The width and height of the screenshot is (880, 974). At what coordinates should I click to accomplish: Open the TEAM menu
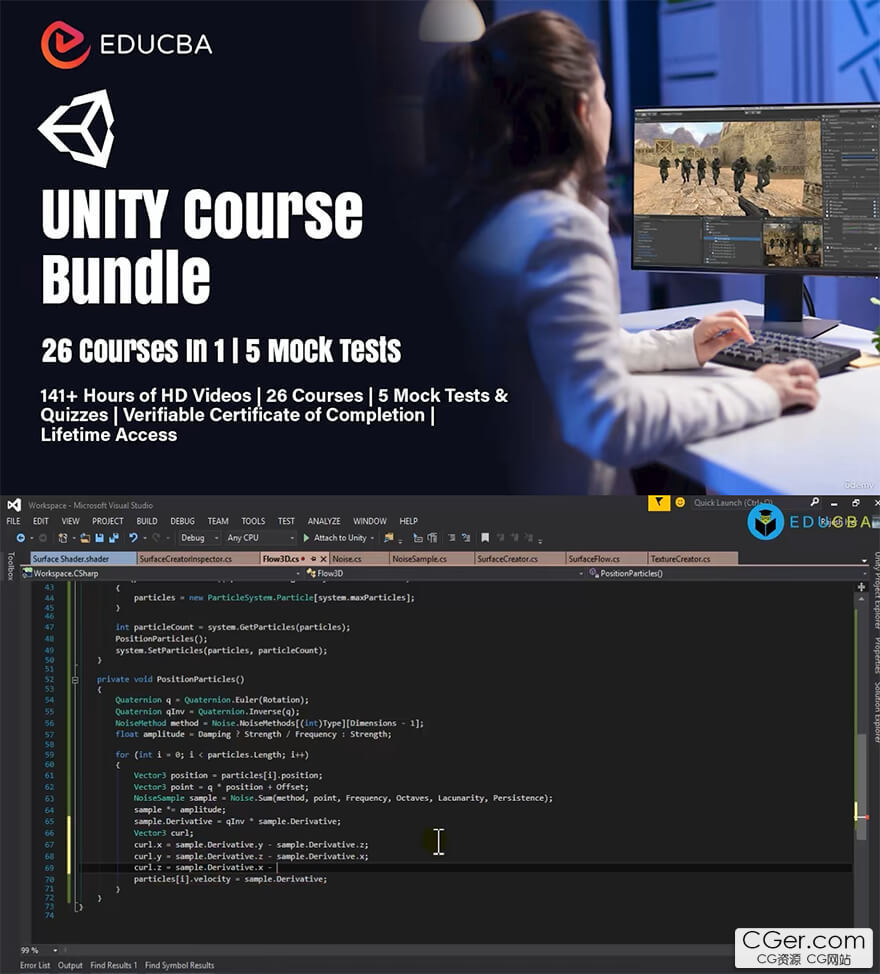click(x=218, y=521)
